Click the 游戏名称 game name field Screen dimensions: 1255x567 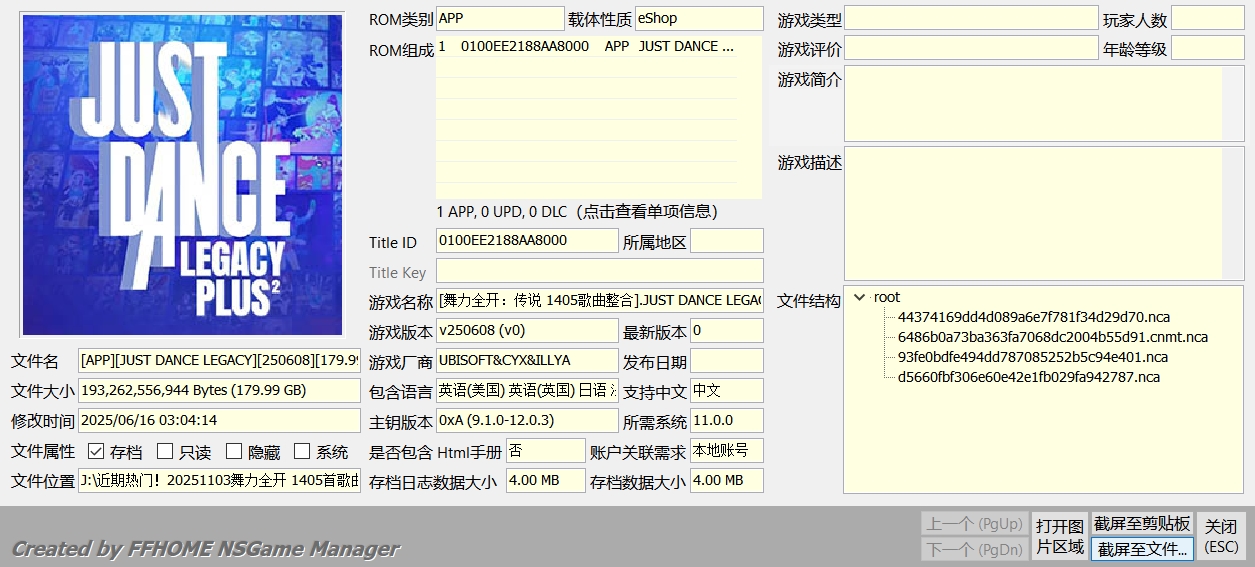pyautogui.click(x=599, y=301)
